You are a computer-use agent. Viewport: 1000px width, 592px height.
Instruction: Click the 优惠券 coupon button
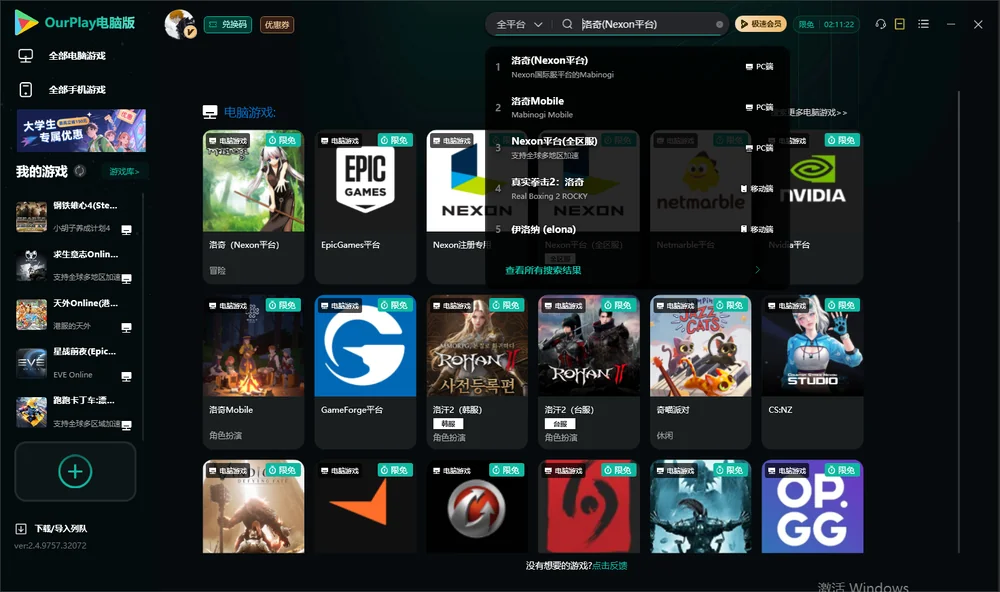(x=277, y=25)
